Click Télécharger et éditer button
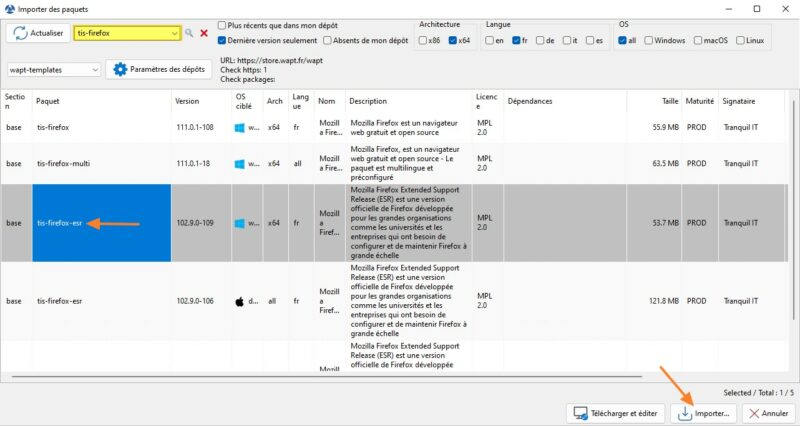Image resolution: width=800 pixels, height=426 pixels. point(616,413)
